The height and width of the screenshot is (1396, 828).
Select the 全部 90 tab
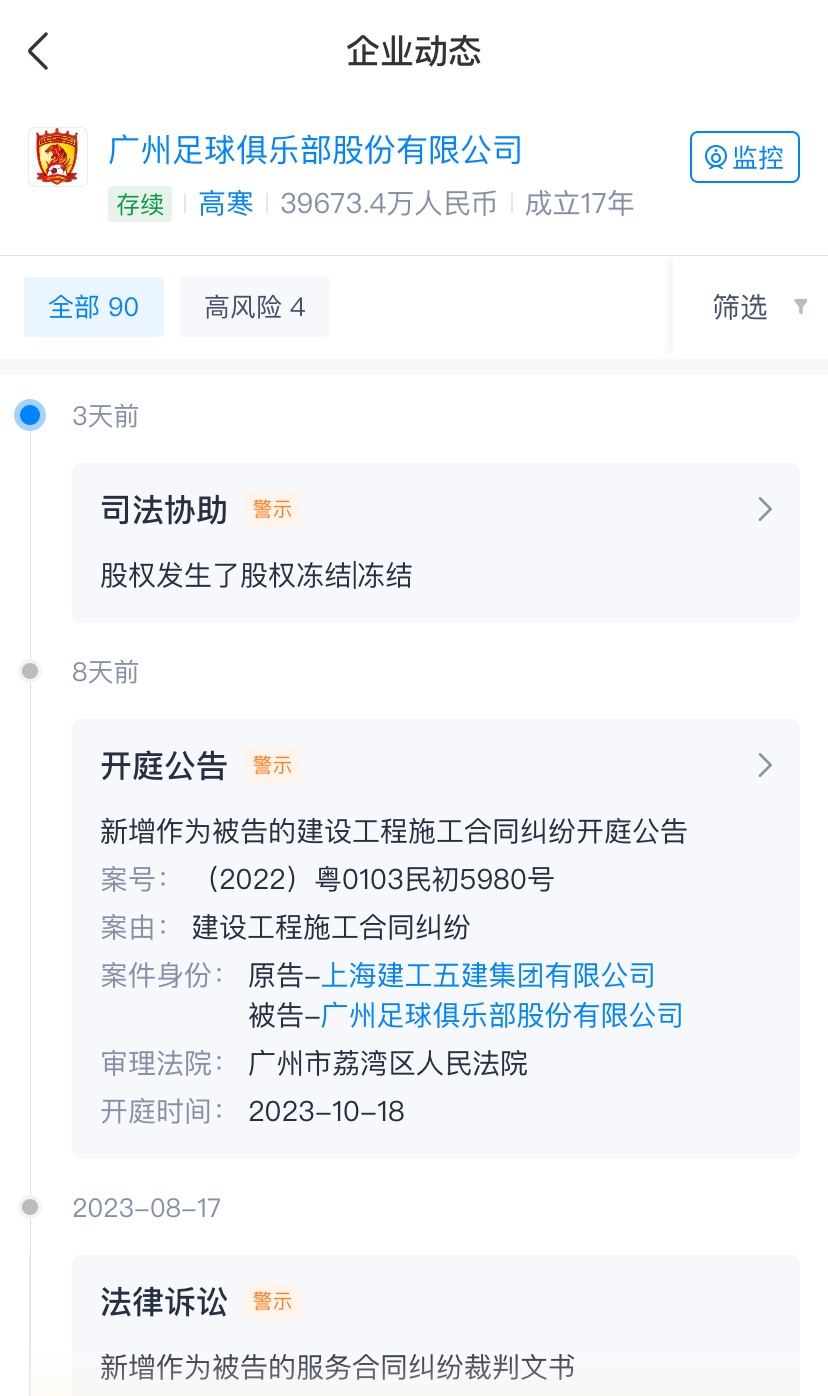click(94, 307)
